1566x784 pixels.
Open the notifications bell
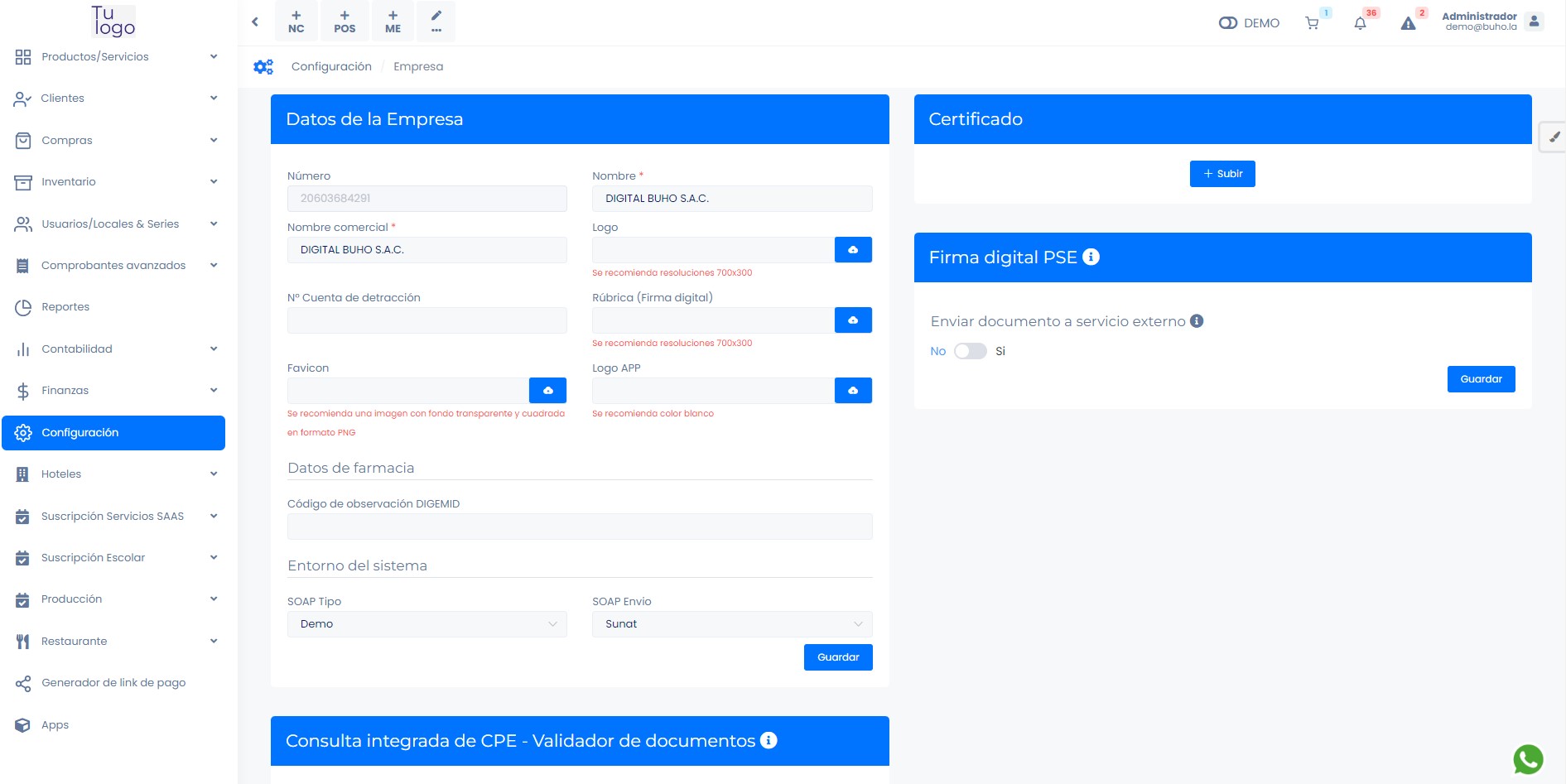click(1360, 23)
